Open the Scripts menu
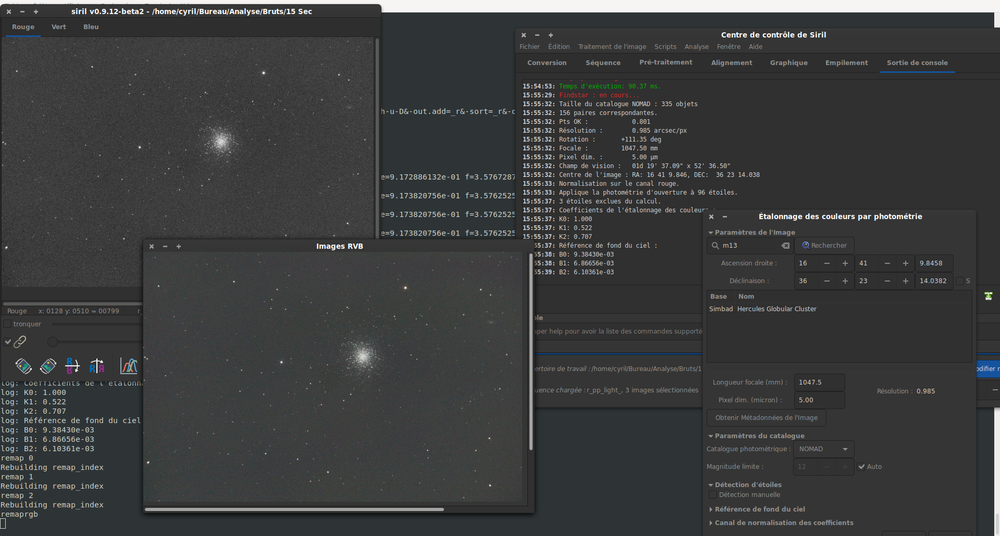 point(665,47)
